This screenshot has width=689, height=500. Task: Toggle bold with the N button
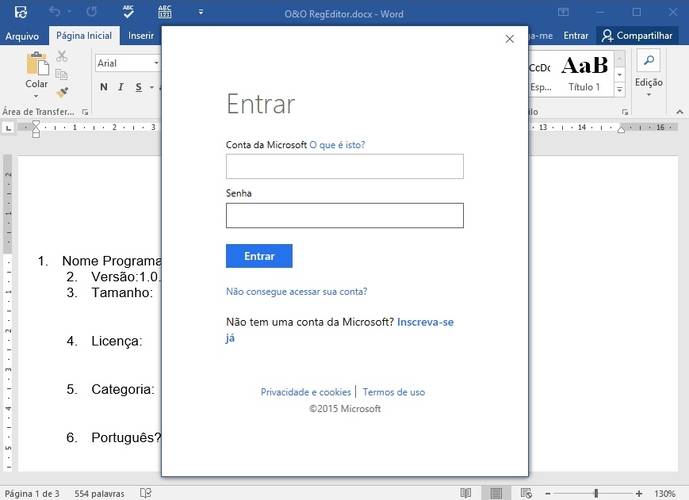[x=104, y=87]
